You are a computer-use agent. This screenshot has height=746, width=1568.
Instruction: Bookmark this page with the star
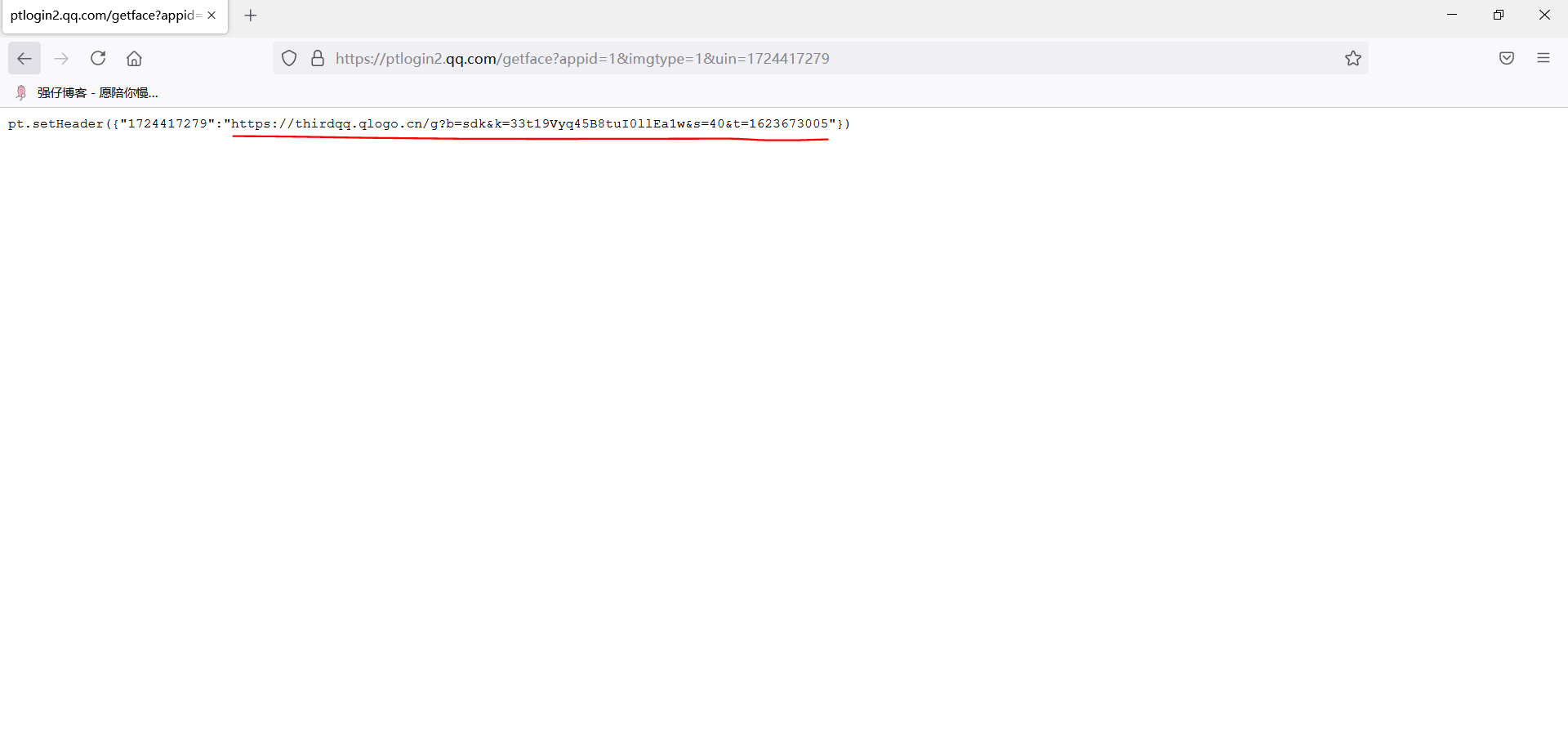point(1353,59)
